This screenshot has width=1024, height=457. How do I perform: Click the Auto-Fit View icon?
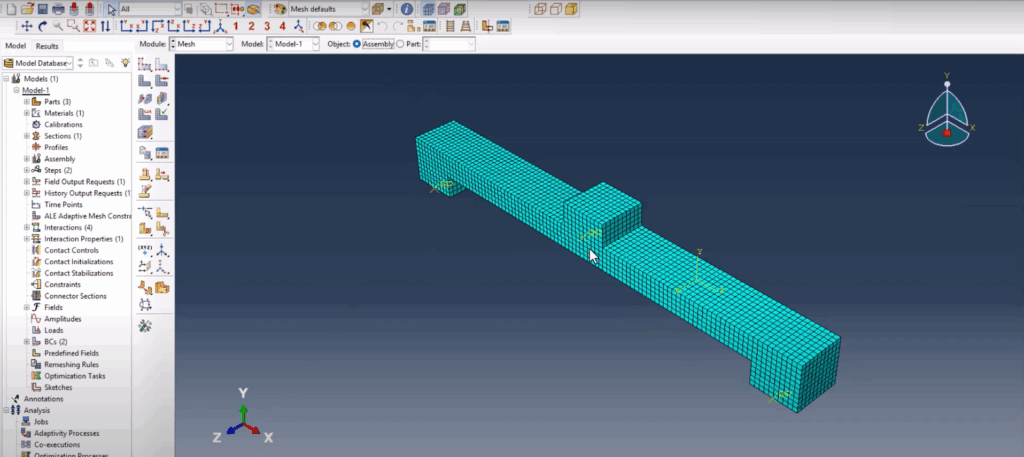pos(89,26)
